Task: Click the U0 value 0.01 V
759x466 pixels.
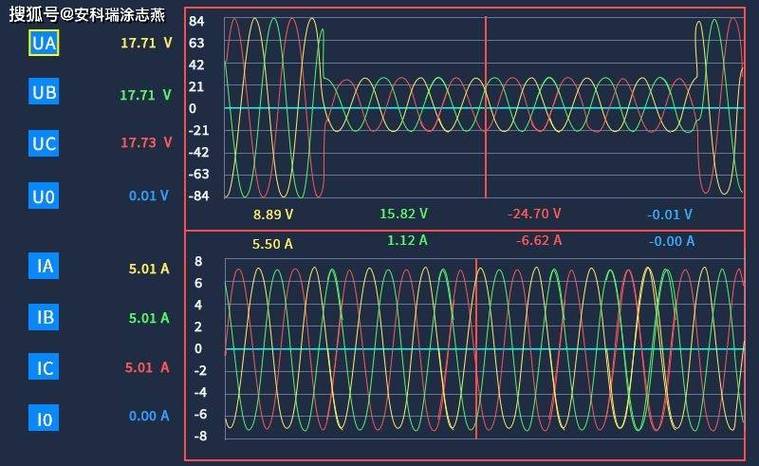Action: coord(149,195)
